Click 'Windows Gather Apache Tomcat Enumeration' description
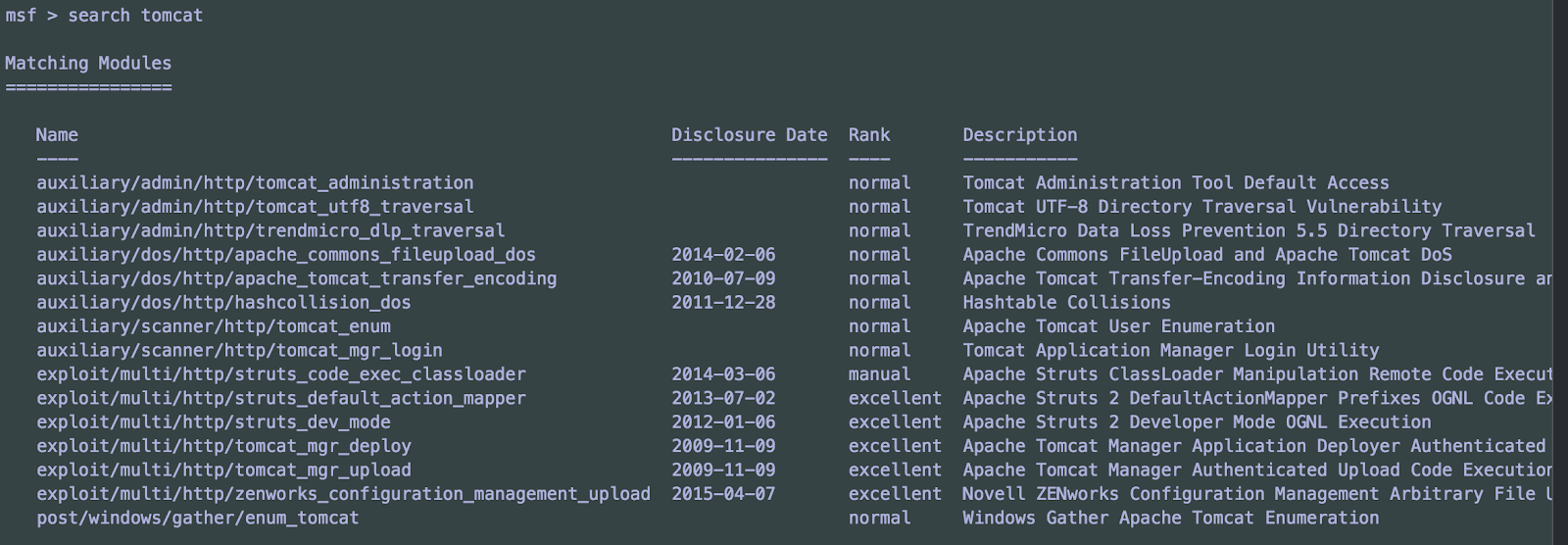The height and width of the screenshot is (545, 1568). (1171, 518)
